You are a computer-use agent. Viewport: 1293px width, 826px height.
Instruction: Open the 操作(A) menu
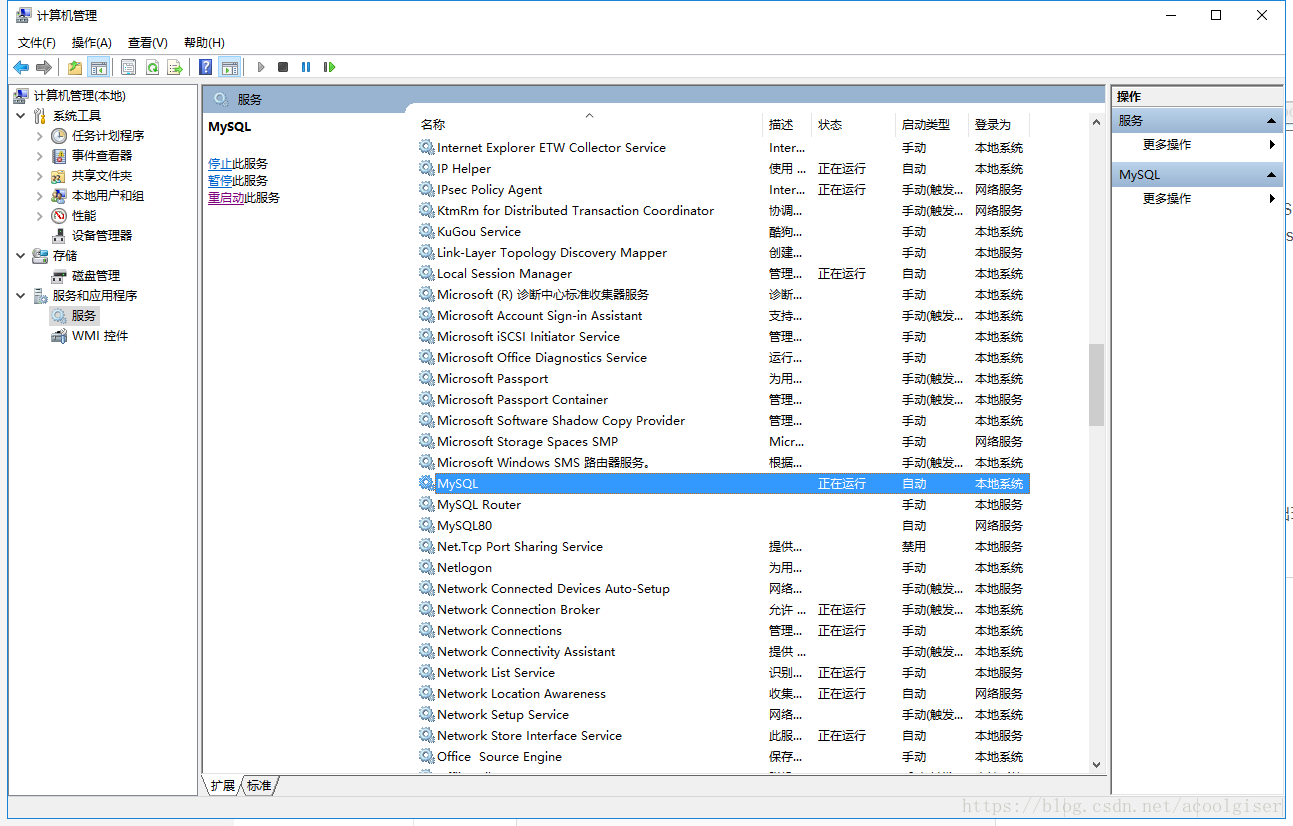pos(92,42)
